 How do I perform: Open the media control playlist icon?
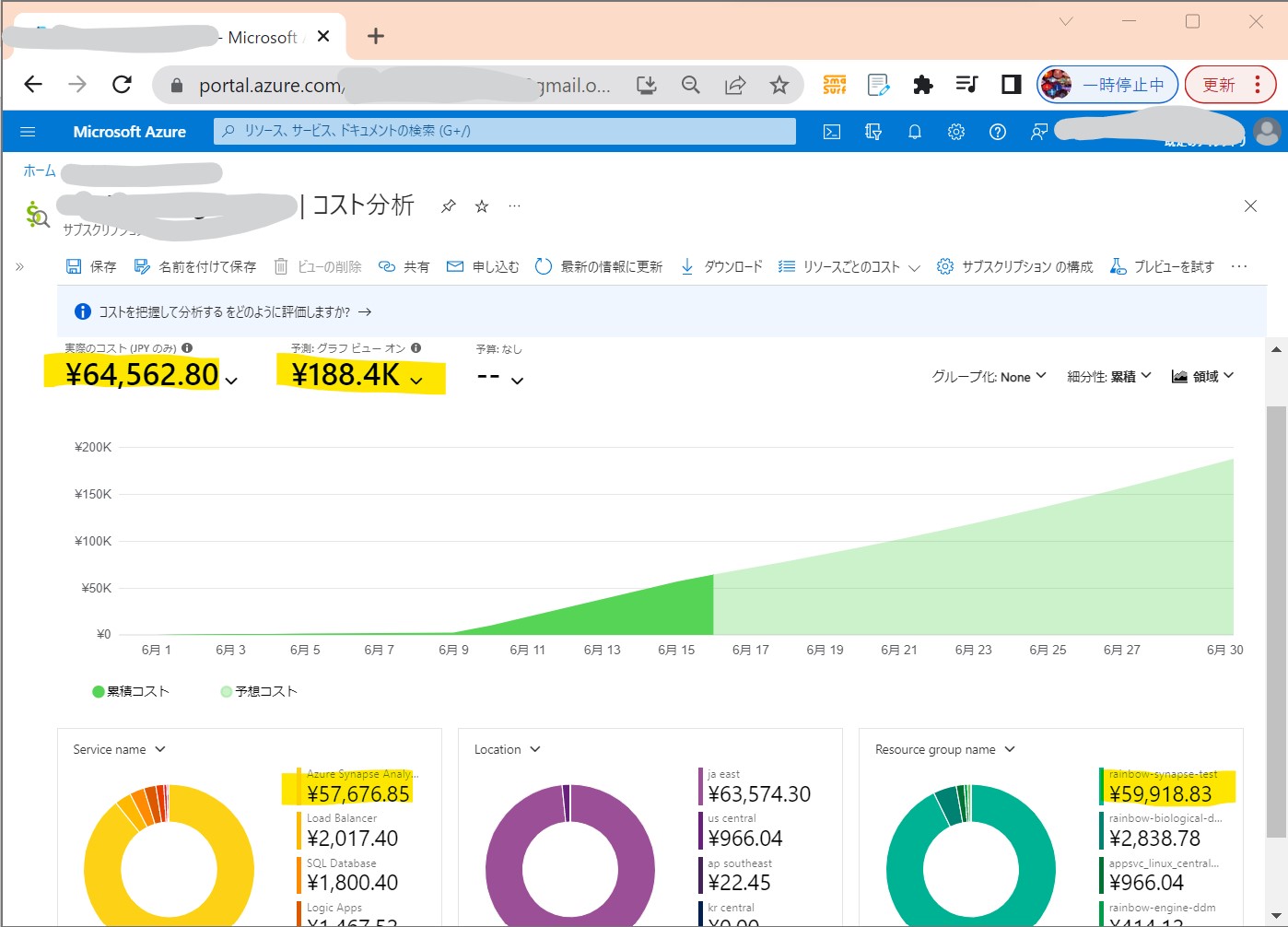point(966,85)
